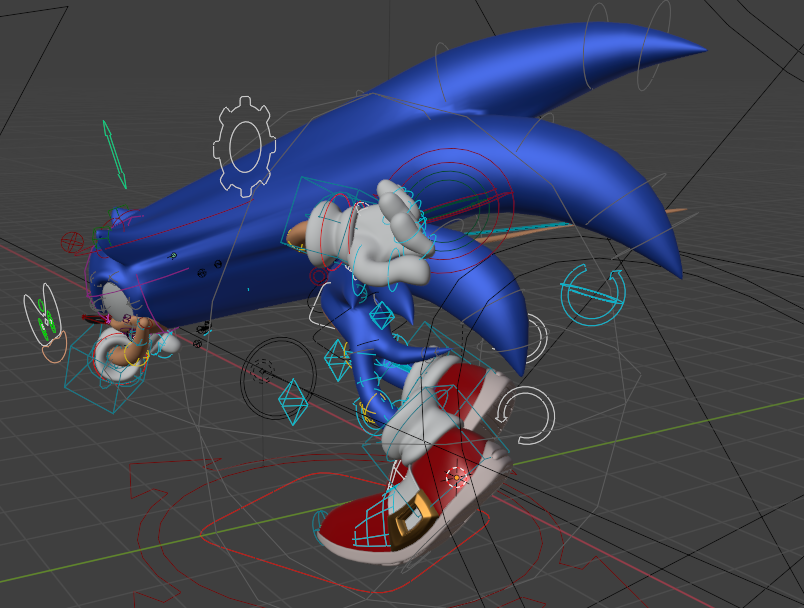Screen dimensions: 804x608
Task: Select the green double-headed arrow control
Action: coord(114,154)
